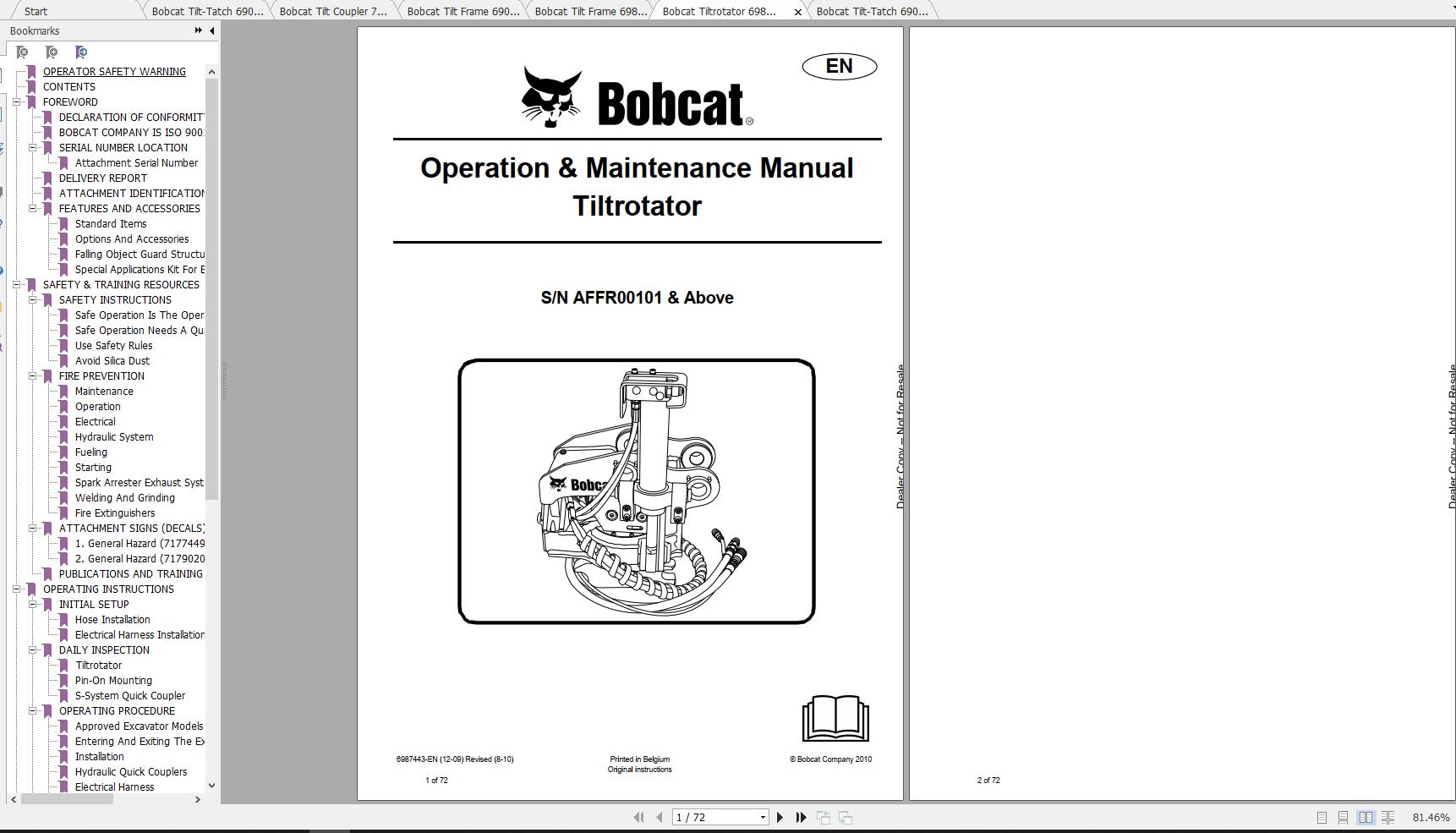Image resolution: width=1456 pixels, height=833 pixels.
Task: Click the purple navigate-bookmark icon
Action: (x=81, y=52)
